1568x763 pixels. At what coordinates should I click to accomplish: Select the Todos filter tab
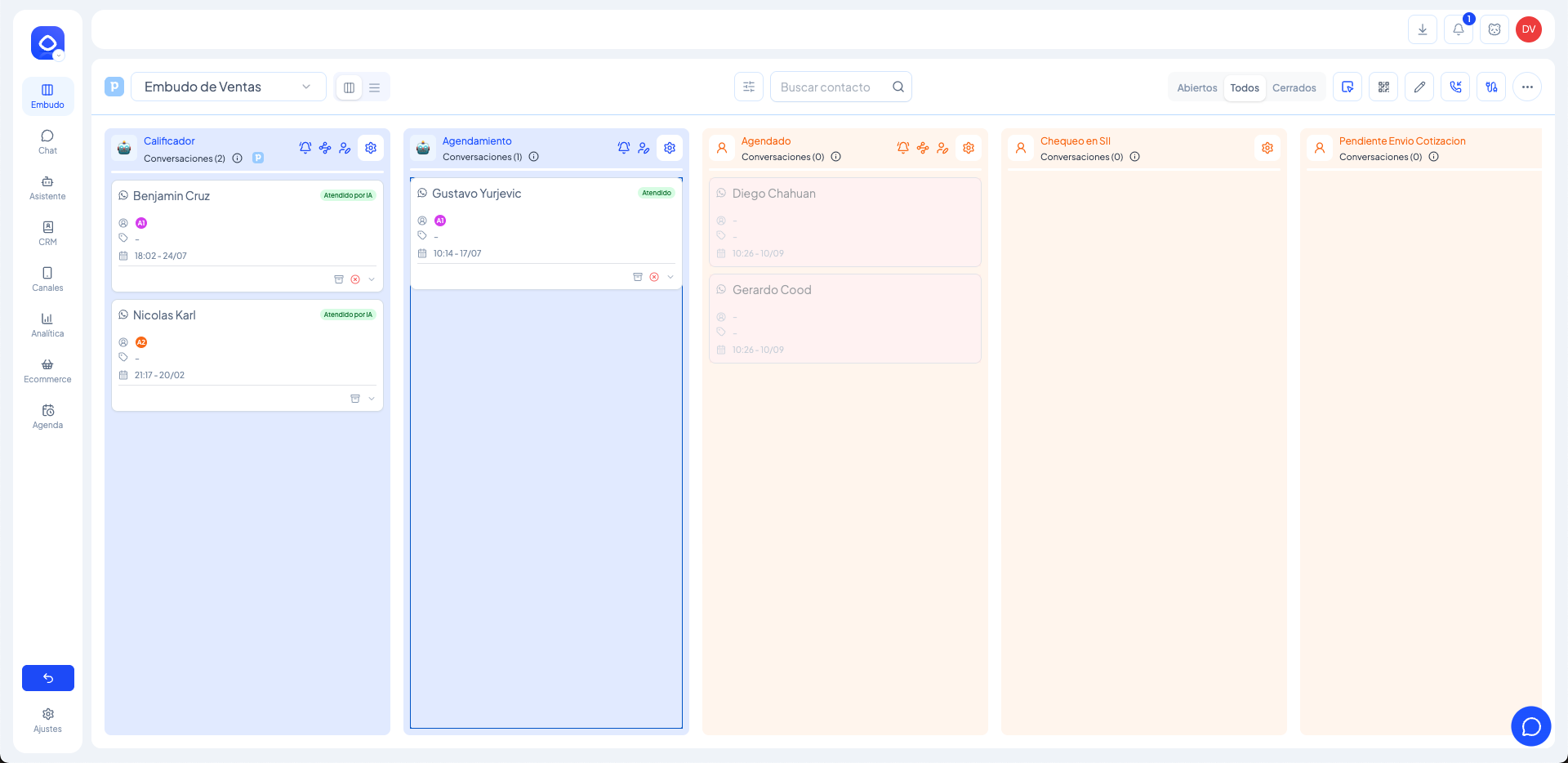click(1245, 87)
